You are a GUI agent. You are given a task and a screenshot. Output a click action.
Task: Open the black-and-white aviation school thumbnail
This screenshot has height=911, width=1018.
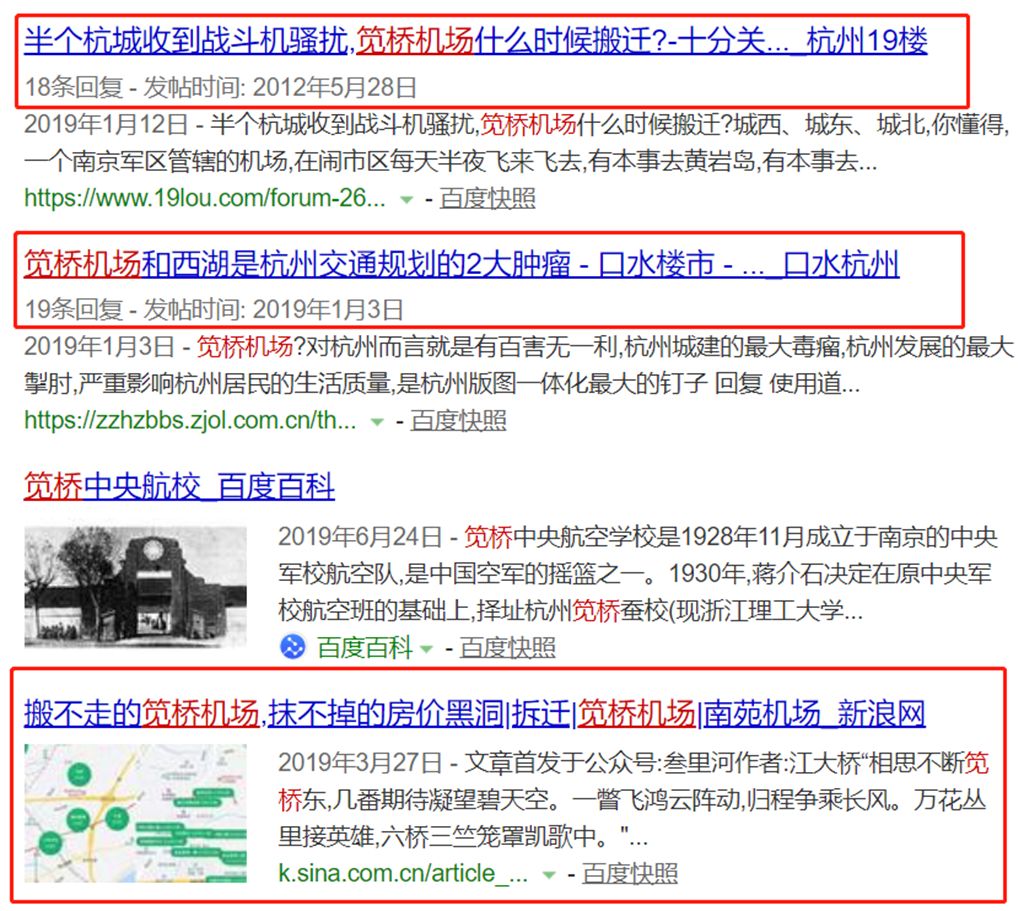pyautogui.click(x=135, y=586)
